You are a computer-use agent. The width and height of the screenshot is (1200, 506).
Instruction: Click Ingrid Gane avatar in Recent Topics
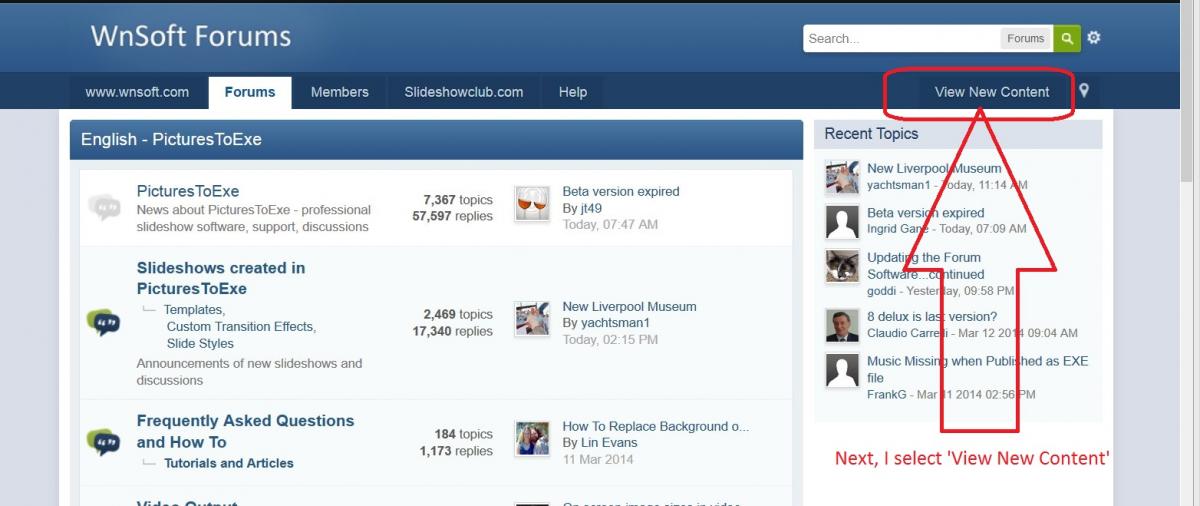842,221
